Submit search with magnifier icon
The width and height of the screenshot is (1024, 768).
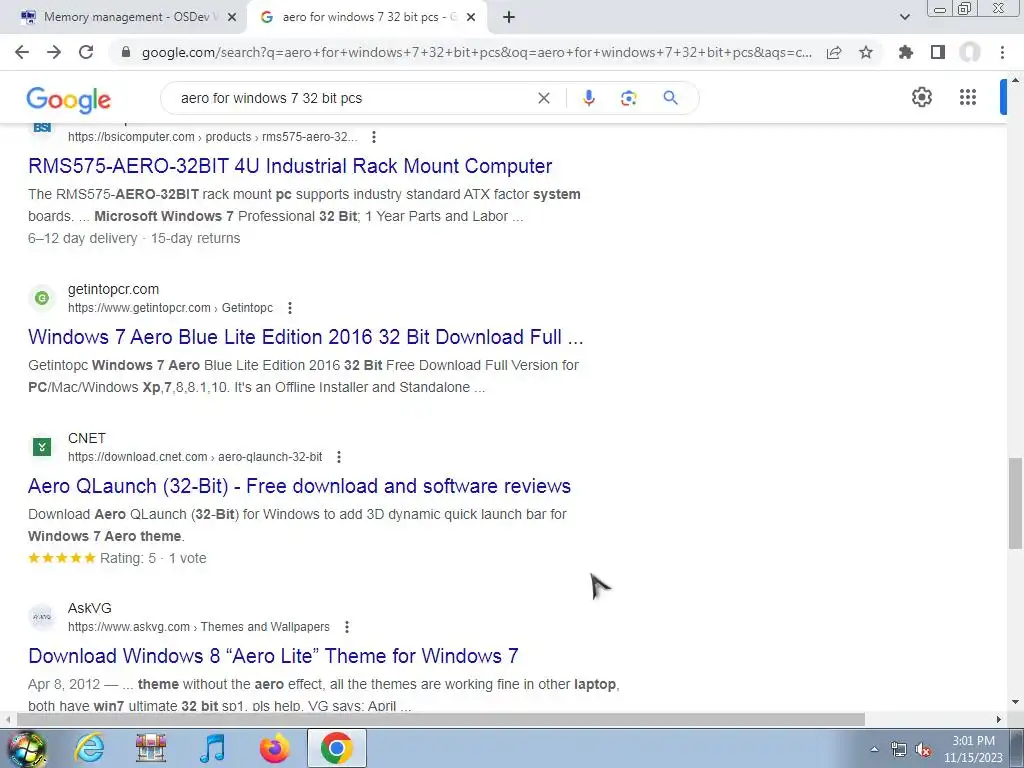point(670,98)
